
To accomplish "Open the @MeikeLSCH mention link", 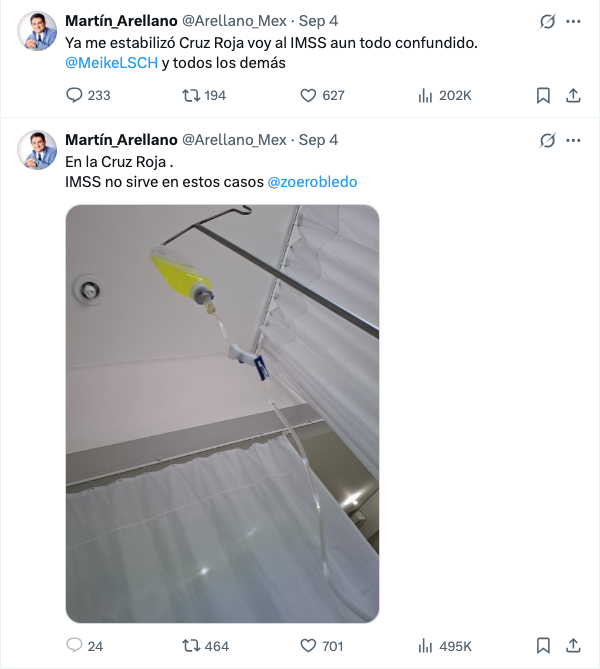I will point(111,63).
